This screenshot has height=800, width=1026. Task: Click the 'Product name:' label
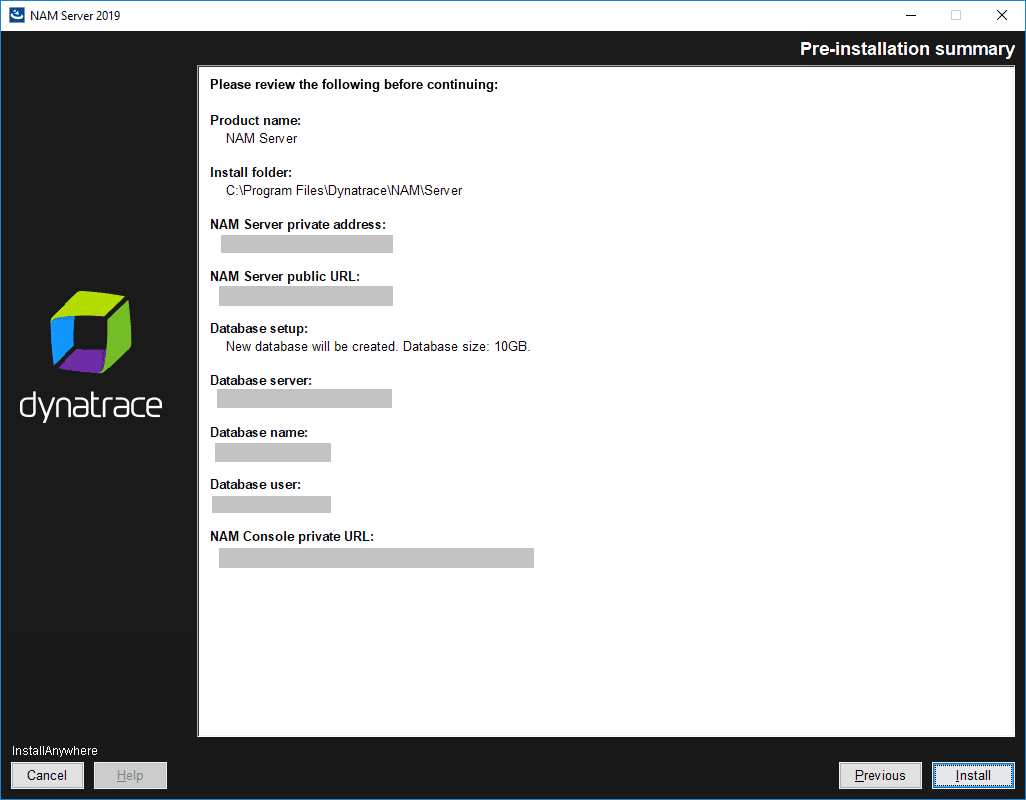[255, 120]
